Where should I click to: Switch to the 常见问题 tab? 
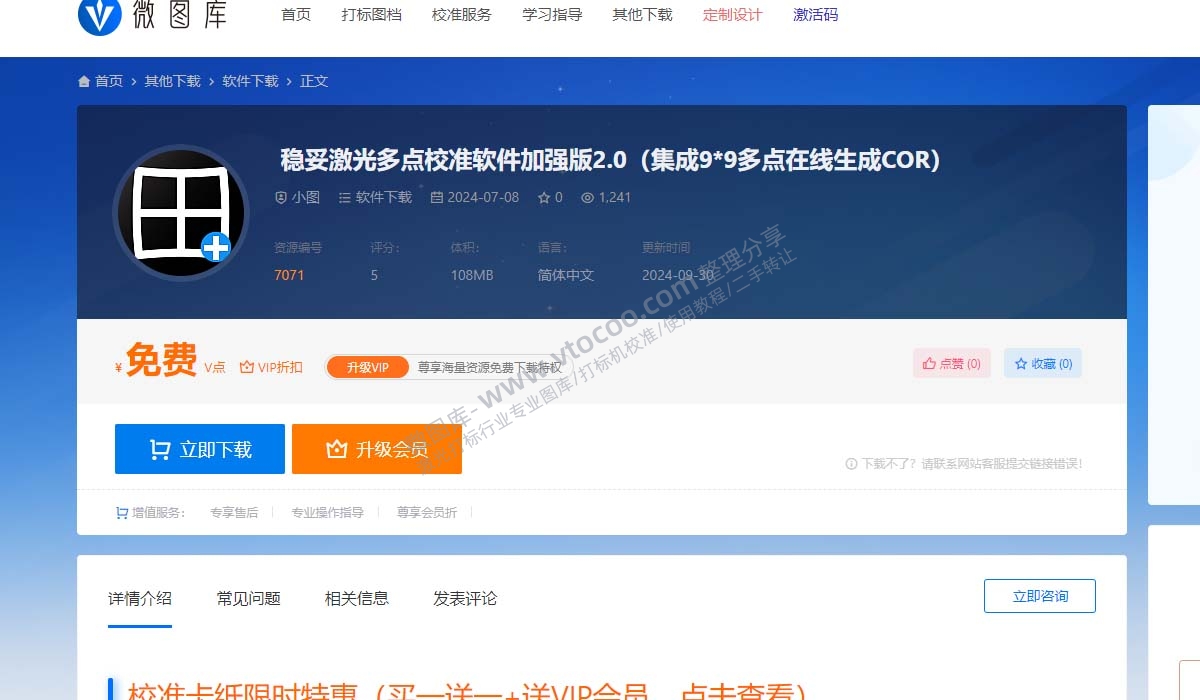click(248, 598)
